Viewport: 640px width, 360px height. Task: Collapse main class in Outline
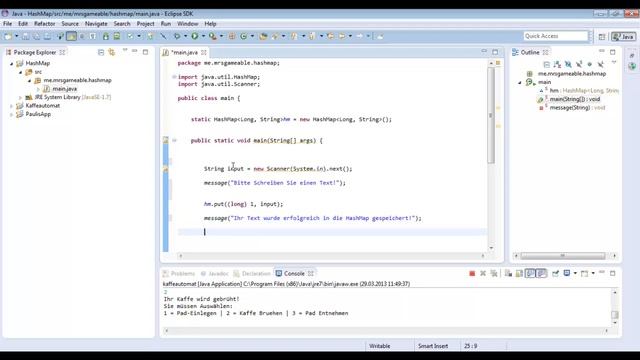(520, 82)
